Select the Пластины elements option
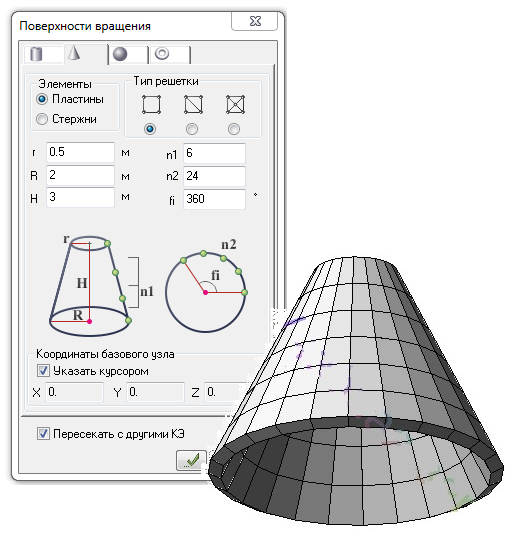Screen dimensions: 511x549 pos(70,99)
